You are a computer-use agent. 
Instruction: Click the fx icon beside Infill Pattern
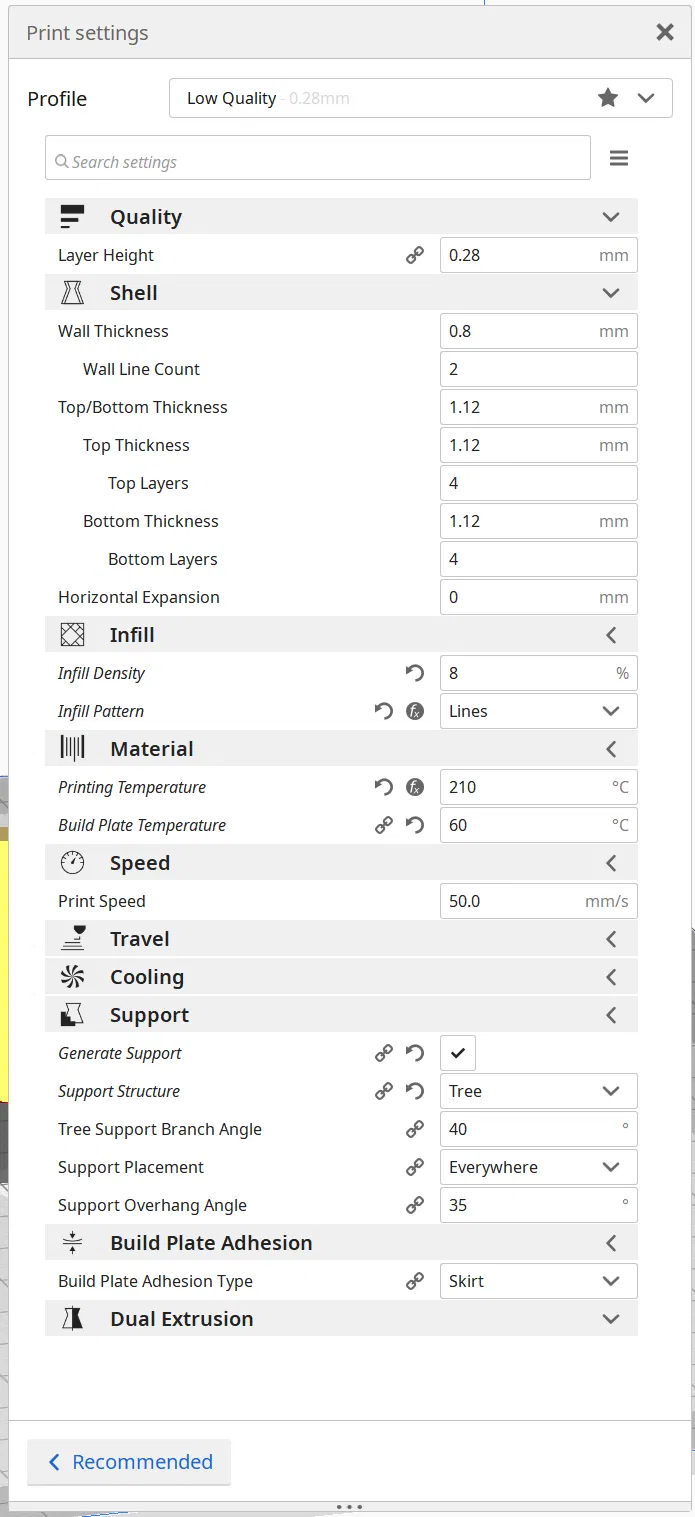pos(415,711)
